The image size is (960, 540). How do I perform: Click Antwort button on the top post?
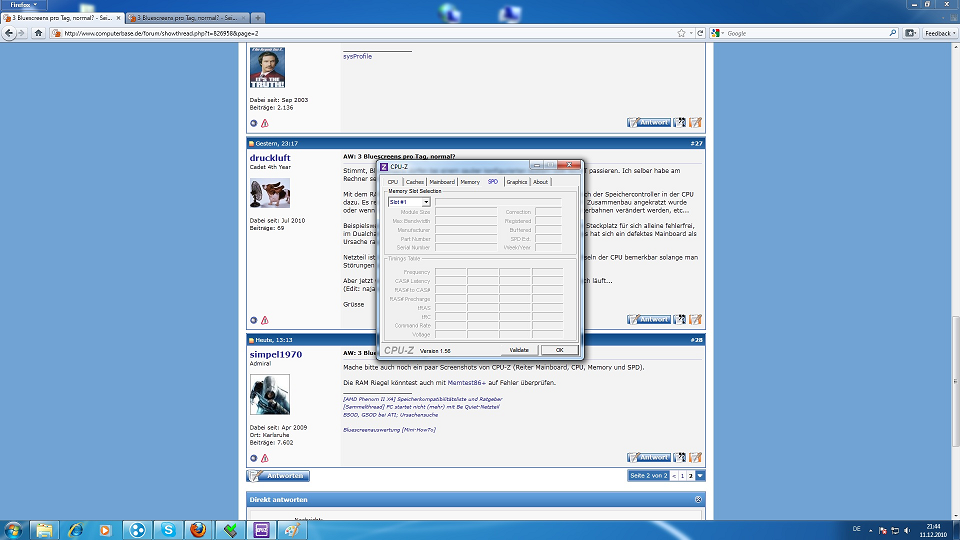pos(648,122)
